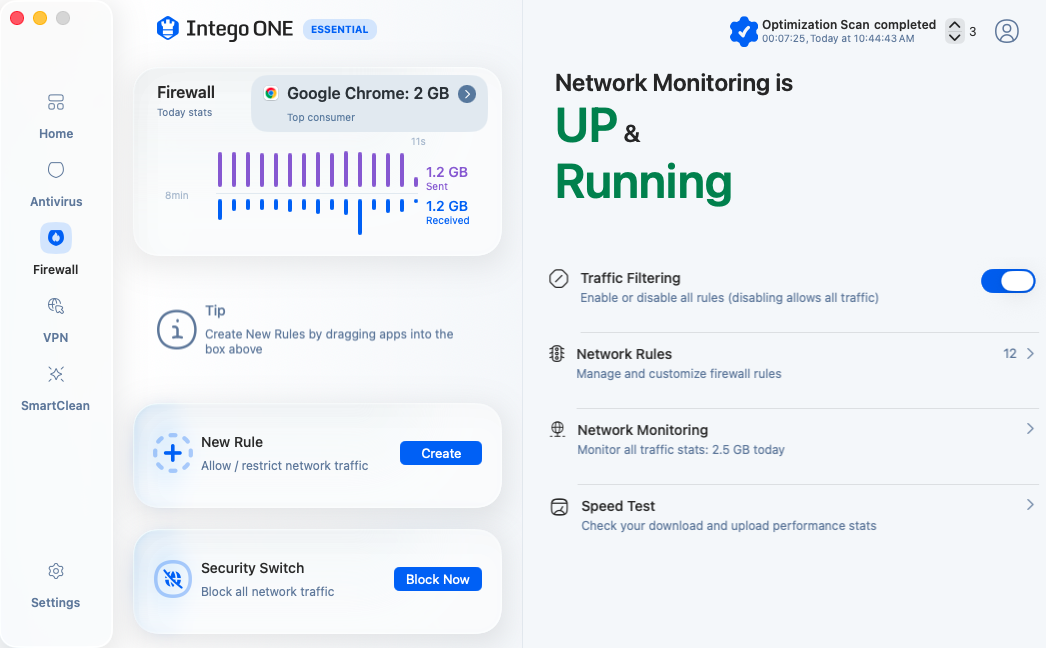This screenshot has width=1046, height=648.
Task: Open Network Rules chevron
Action: coord(1030,354)
